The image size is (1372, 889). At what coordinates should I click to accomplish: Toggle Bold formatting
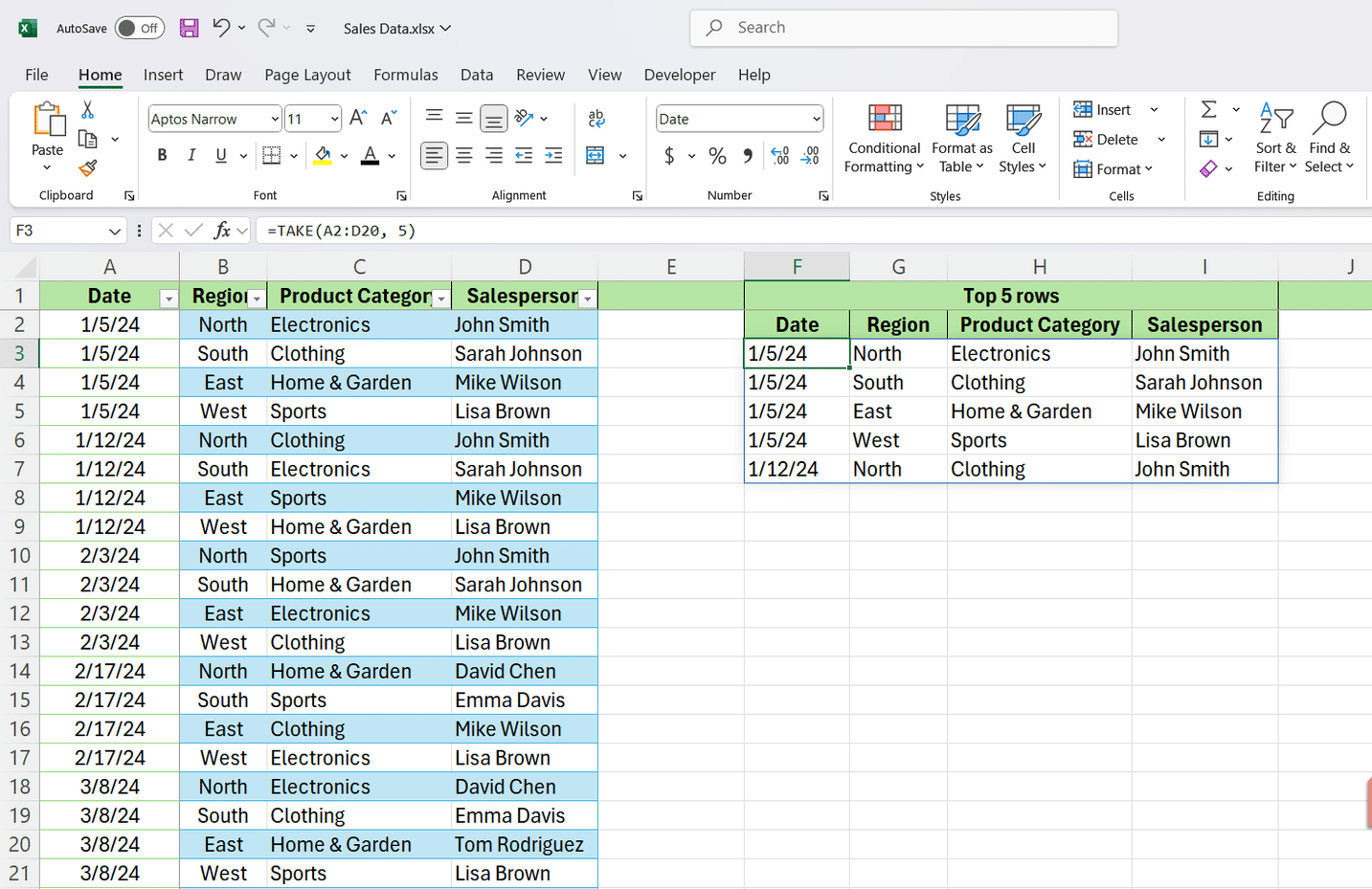(x=162, y=155)
